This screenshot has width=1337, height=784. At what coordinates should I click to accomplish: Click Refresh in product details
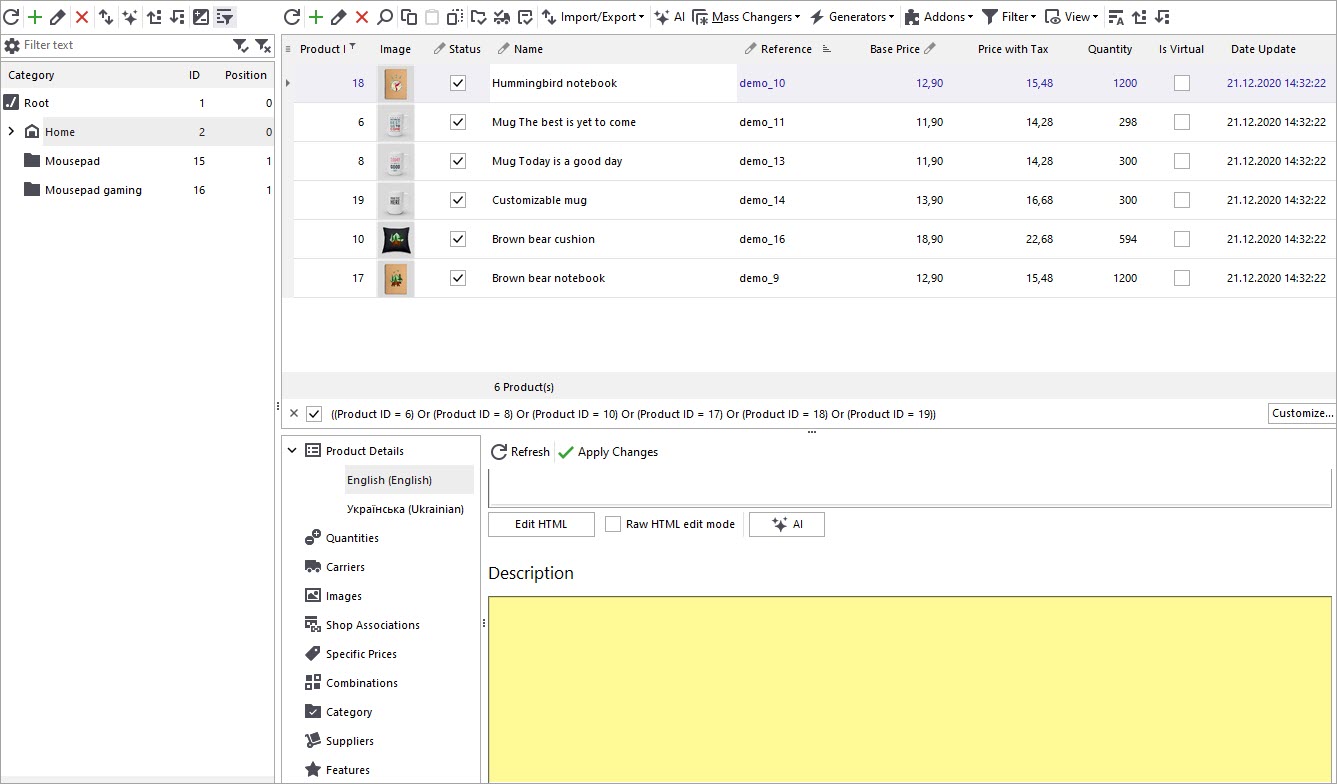[x=520, y=452]
